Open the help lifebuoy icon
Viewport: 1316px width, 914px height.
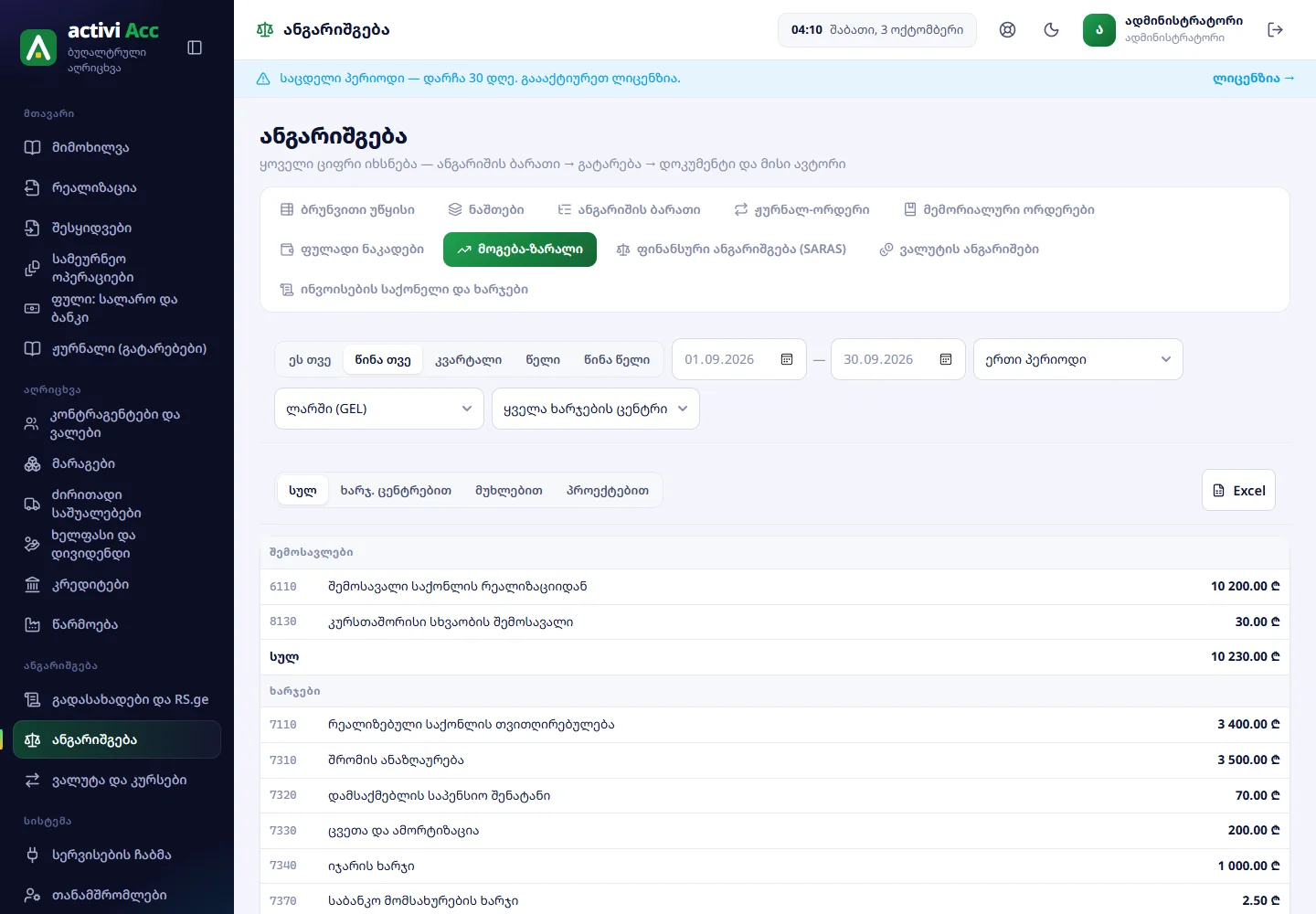click(x=1008, y=30)
